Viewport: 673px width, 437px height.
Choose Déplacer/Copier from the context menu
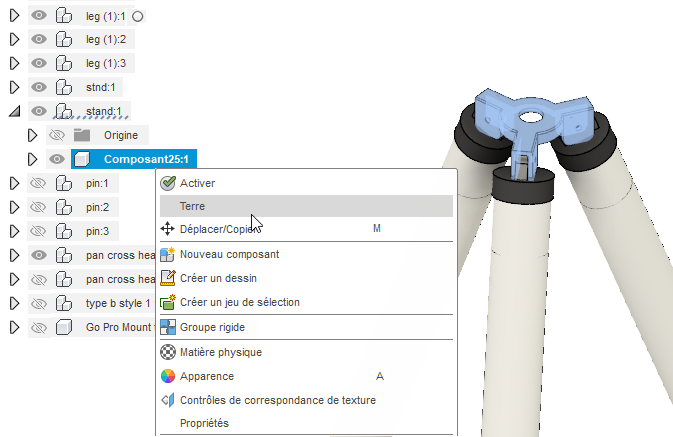pyautogui.click(x=306, y=229)
